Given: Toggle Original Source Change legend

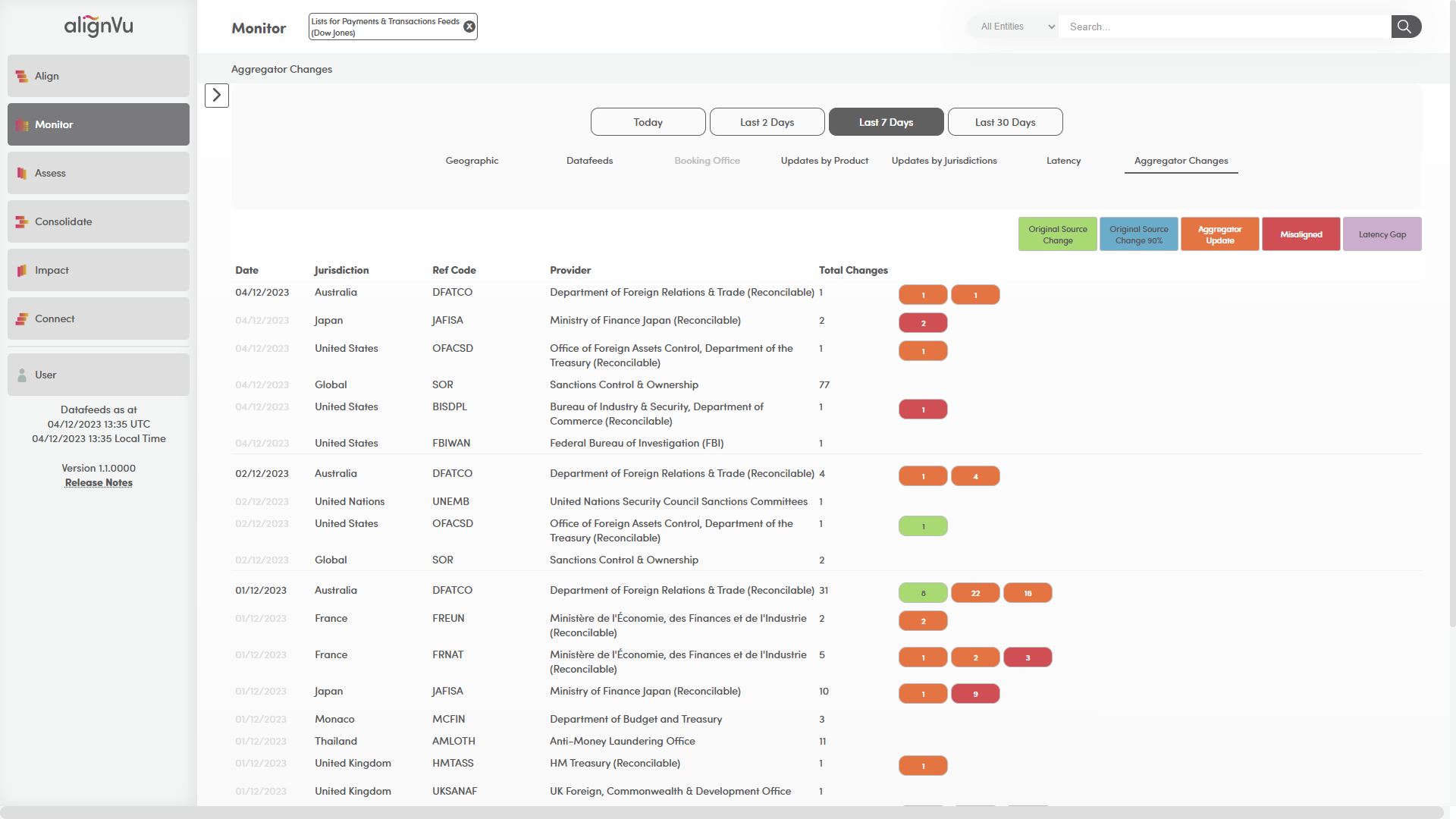Looking at the screenshot, I should [x=1058, y=234].
